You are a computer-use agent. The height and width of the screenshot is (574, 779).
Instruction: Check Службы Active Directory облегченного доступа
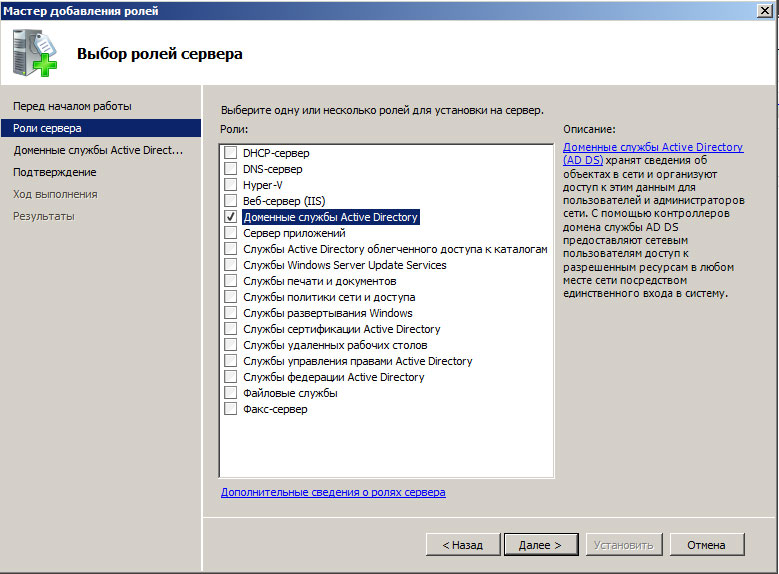(230, 248)
